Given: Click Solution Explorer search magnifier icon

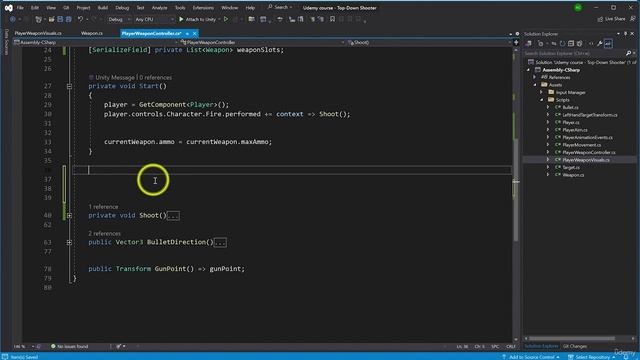Looking at the screenshot, I should pyautogui.click(x=629, y=53).
